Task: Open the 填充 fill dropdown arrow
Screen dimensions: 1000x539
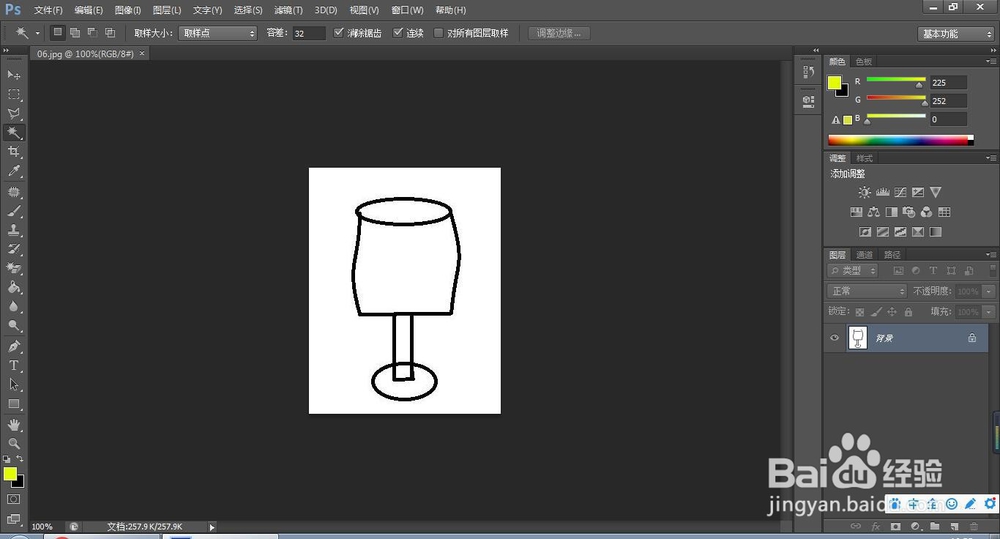Action: coord(989,312)
